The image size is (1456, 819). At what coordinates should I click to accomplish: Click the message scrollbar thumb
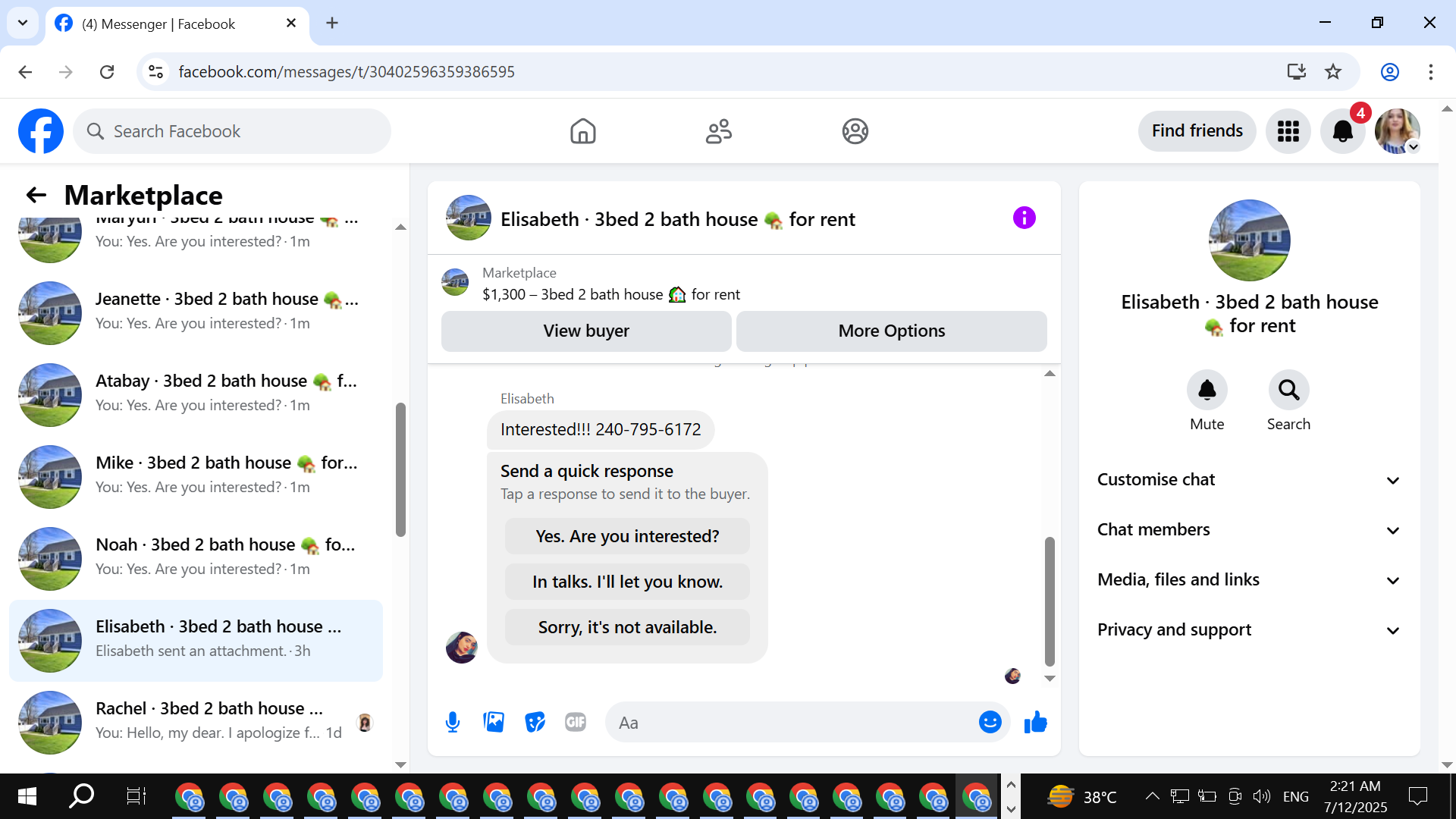(x=1050, y=599)
